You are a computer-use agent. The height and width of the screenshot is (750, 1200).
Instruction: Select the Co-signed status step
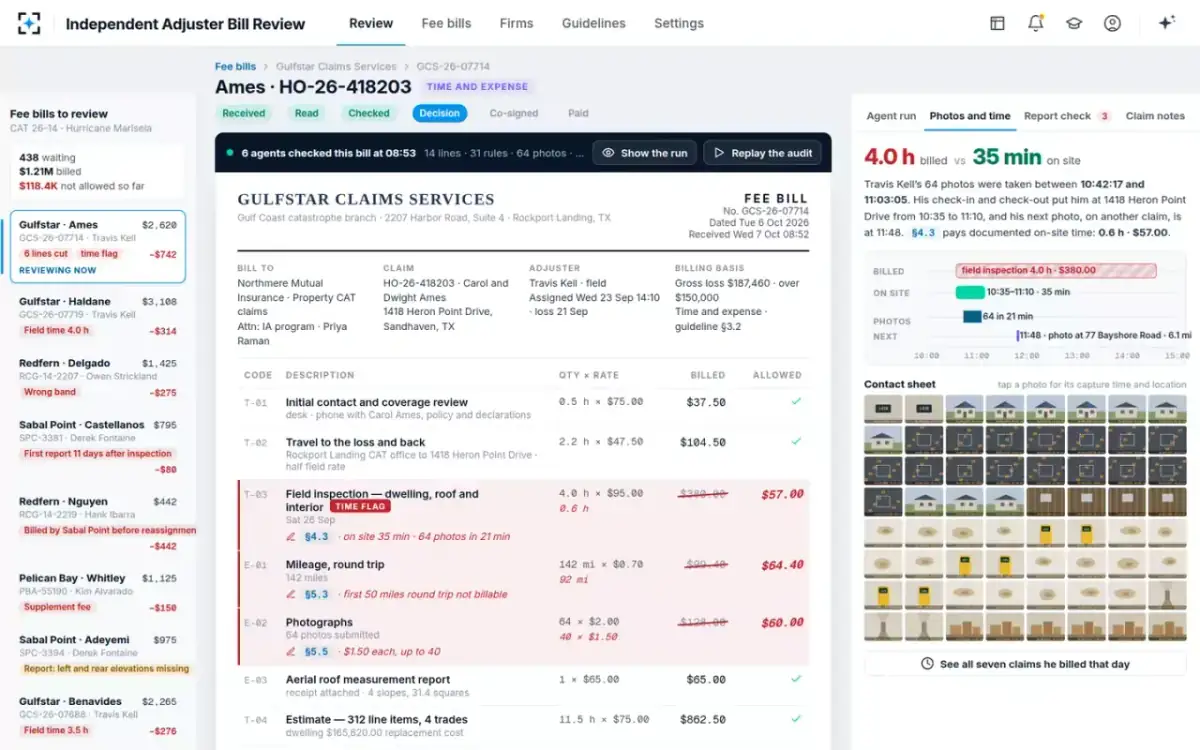(514, 114)
